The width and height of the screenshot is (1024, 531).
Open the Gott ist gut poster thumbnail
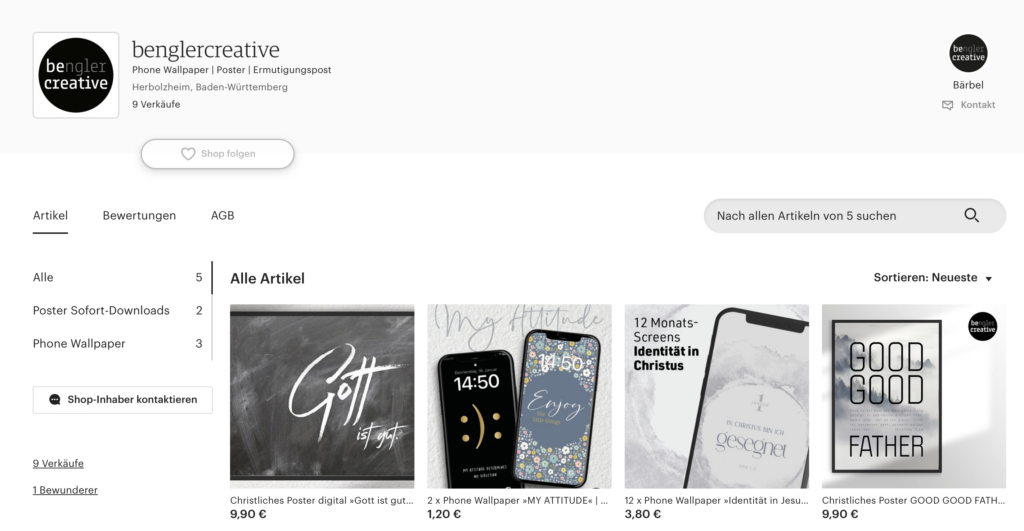point(322,396)
